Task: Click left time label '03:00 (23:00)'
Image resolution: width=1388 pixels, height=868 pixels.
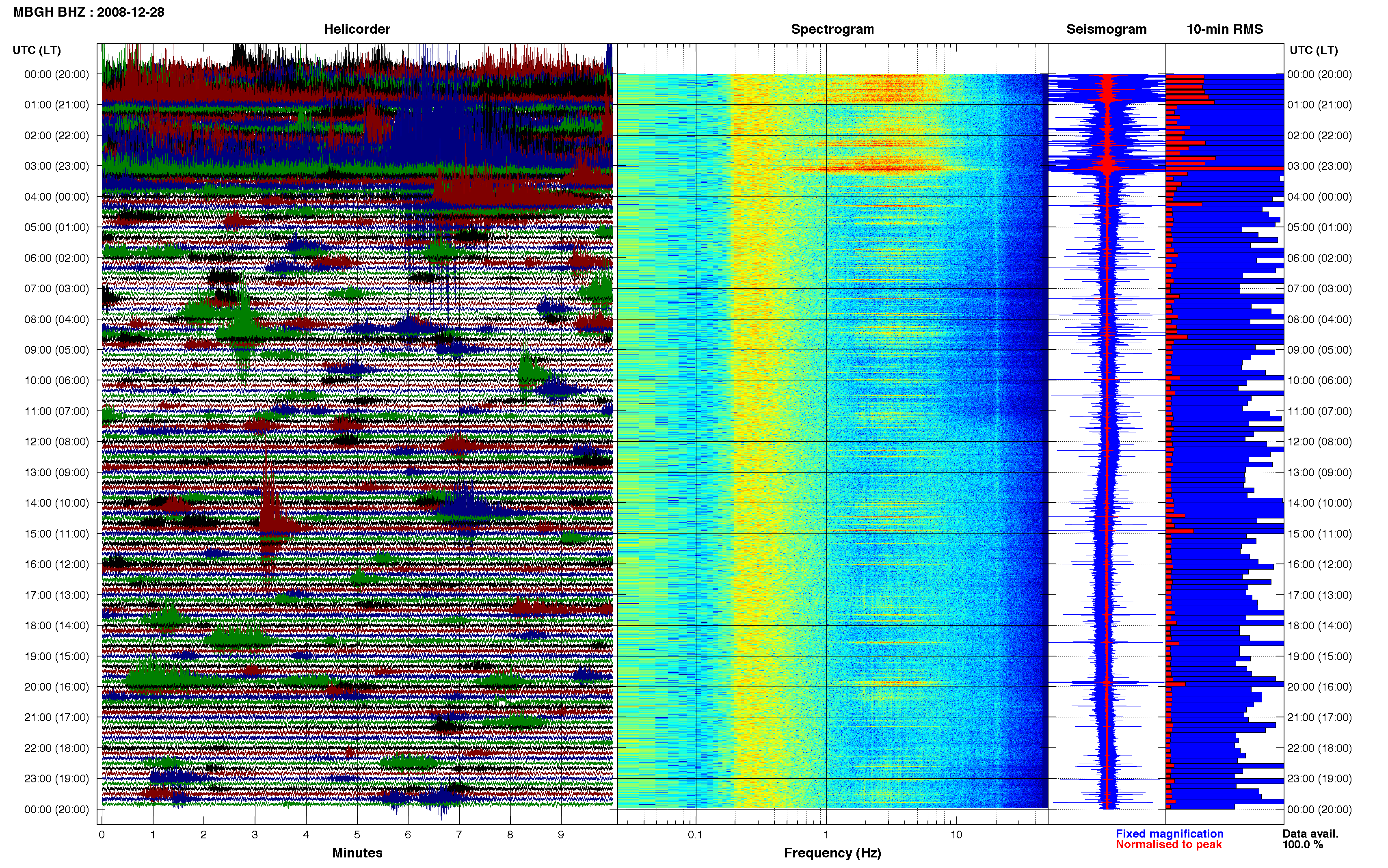Action: point(56,166)
